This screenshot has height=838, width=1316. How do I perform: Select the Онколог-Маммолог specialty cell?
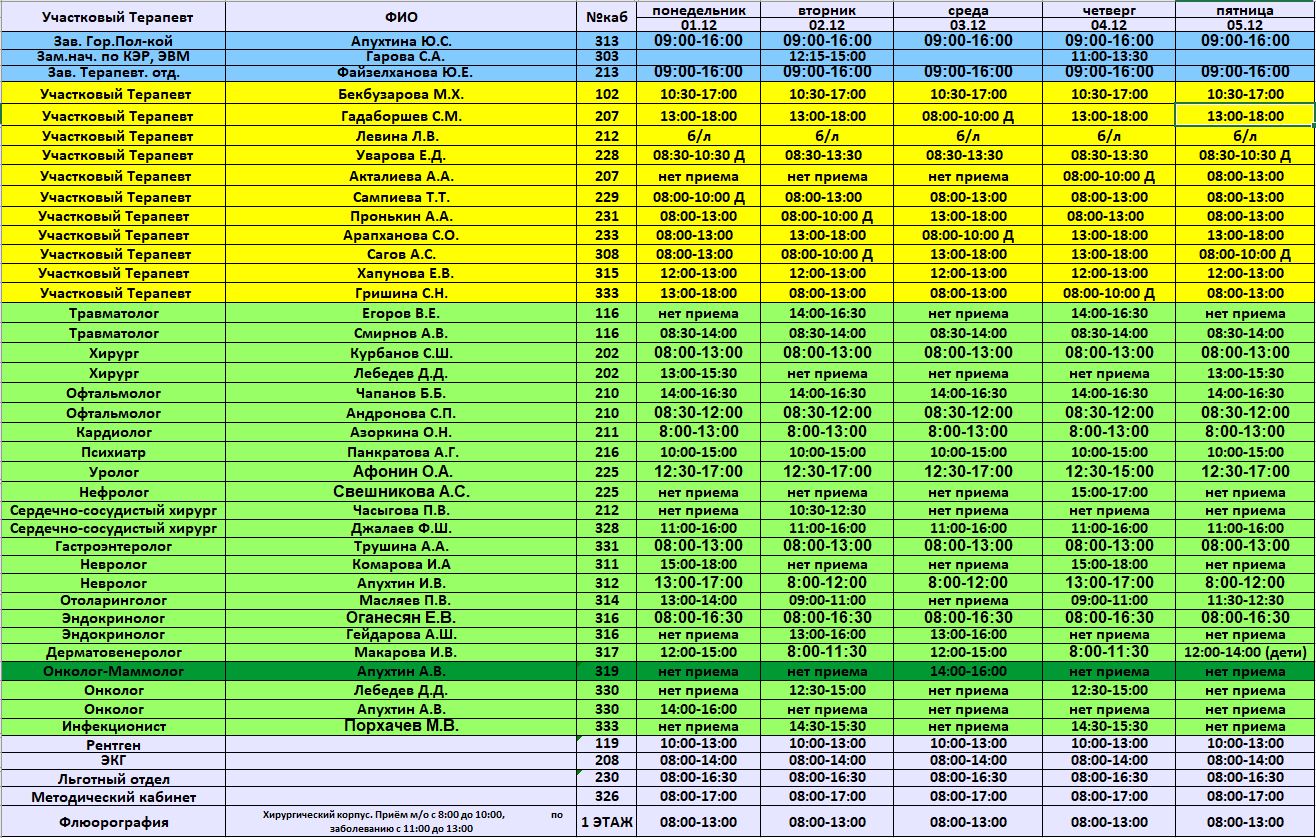(113, 671)
